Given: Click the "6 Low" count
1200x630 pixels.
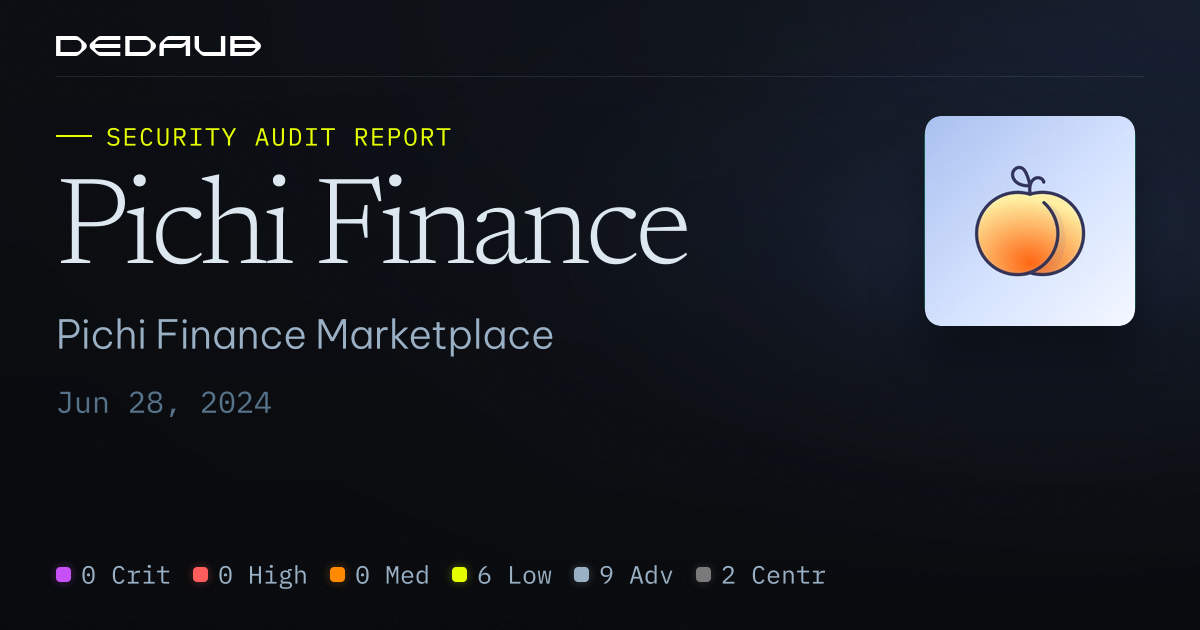Looking at the screenshot, I should click(514, 575).
